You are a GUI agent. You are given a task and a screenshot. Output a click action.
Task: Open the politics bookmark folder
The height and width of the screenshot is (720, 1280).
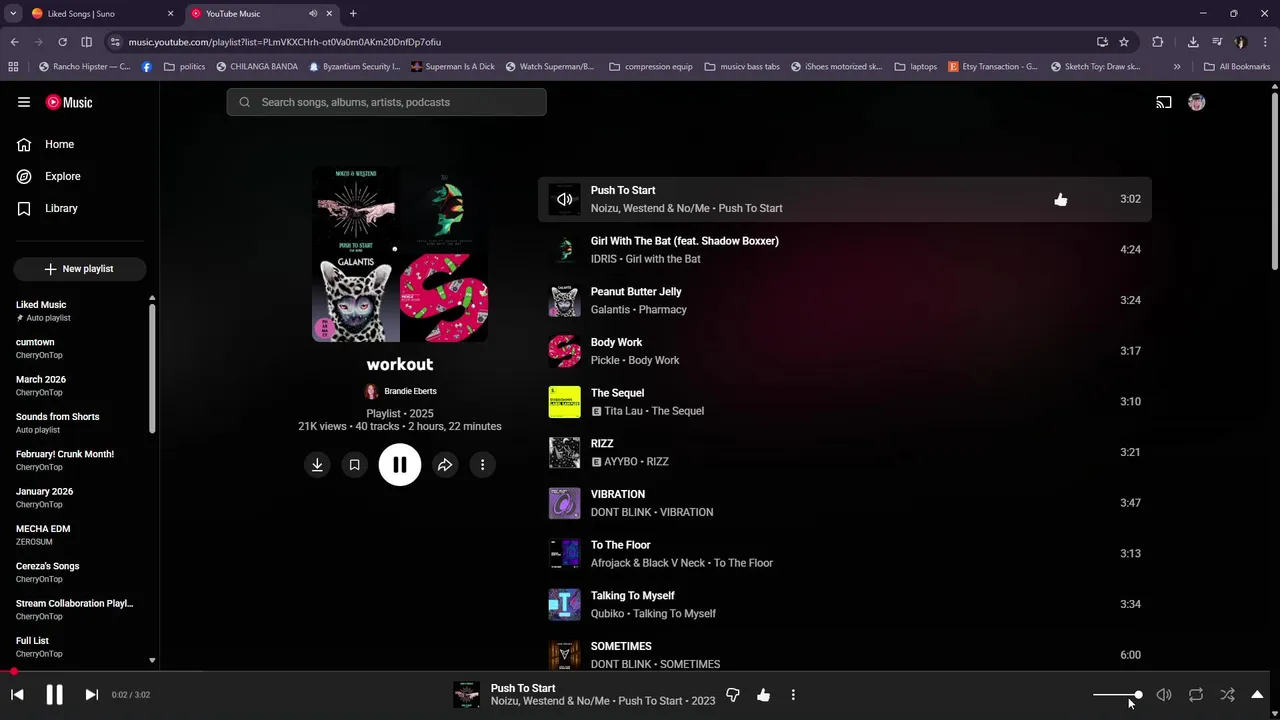click(184, 67)
